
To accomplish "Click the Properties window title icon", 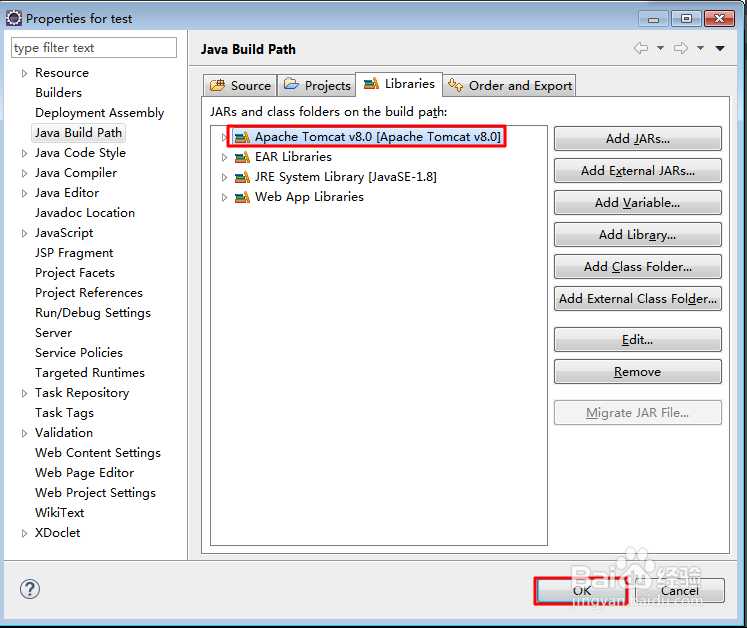I will tap(14, 18).
